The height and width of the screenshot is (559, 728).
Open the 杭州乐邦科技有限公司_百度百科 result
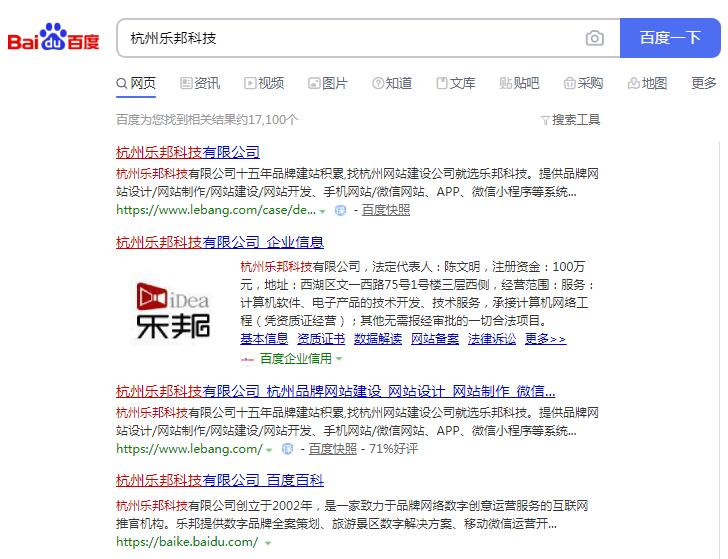(x=220, y=481)
